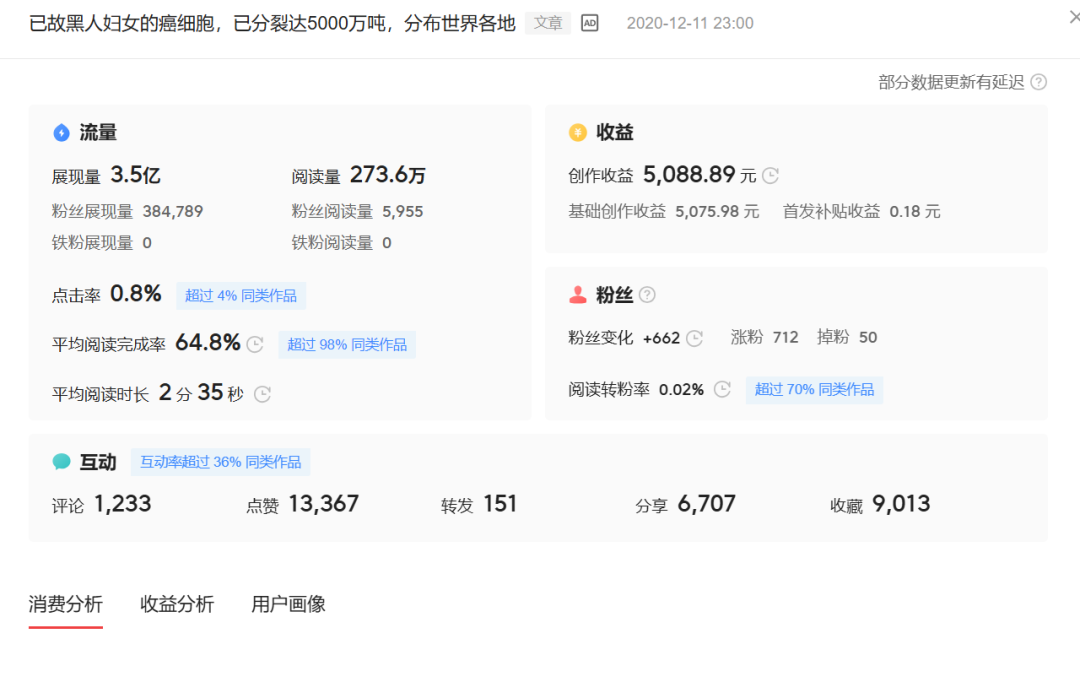Click the 互动率超过 36% 同类作品 tag
1080x693 pixels.
(x=220, y=462)
